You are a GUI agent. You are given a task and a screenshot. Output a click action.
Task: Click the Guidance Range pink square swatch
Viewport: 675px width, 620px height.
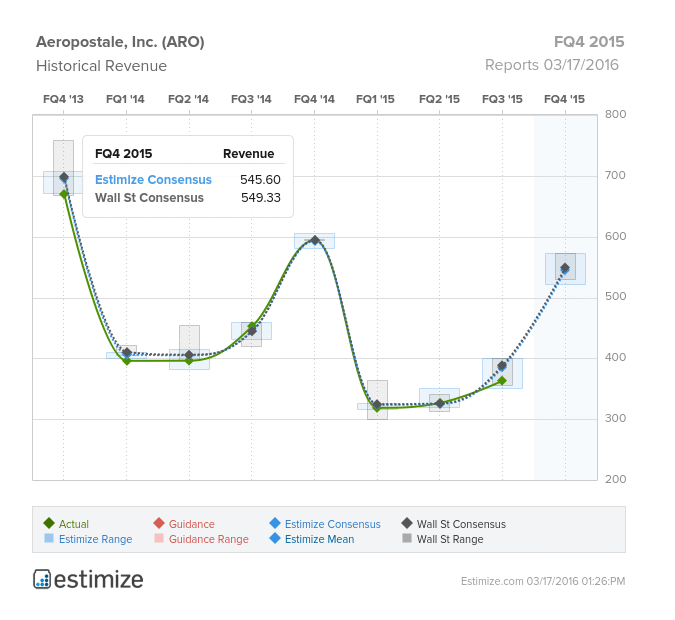159,538
